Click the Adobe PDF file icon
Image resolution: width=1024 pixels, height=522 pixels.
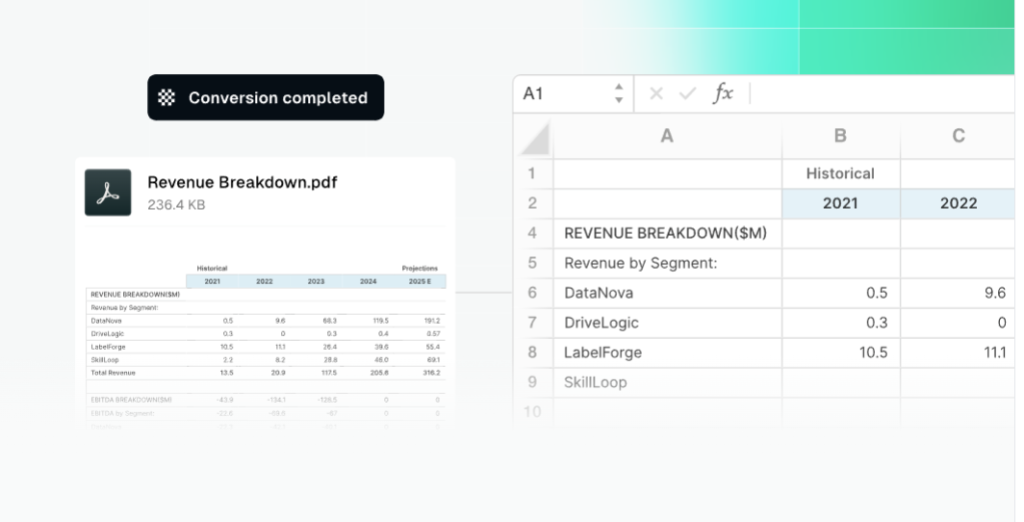pos(108,192)
